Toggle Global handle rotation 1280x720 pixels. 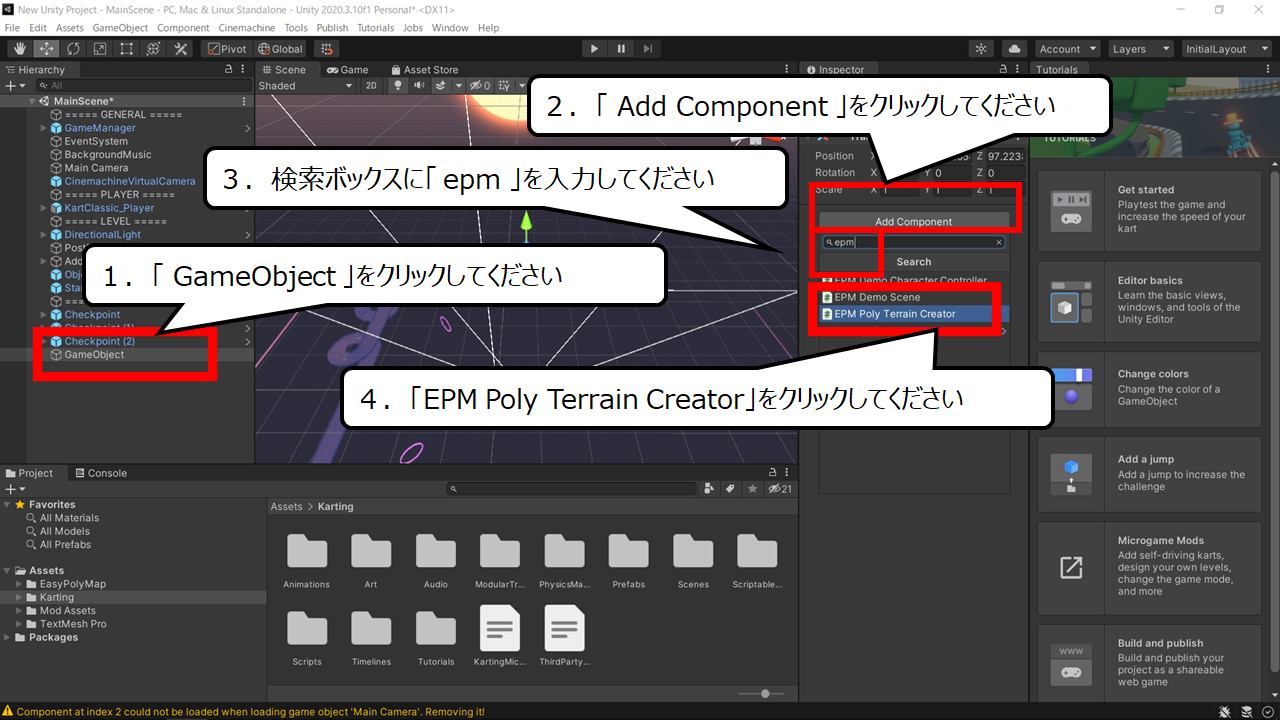(280, 48)
